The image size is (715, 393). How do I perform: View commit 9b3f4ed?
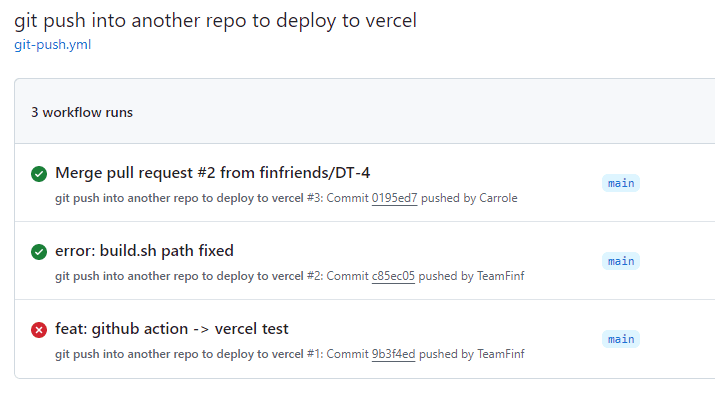pyautogui.click(x=394, y=354)
